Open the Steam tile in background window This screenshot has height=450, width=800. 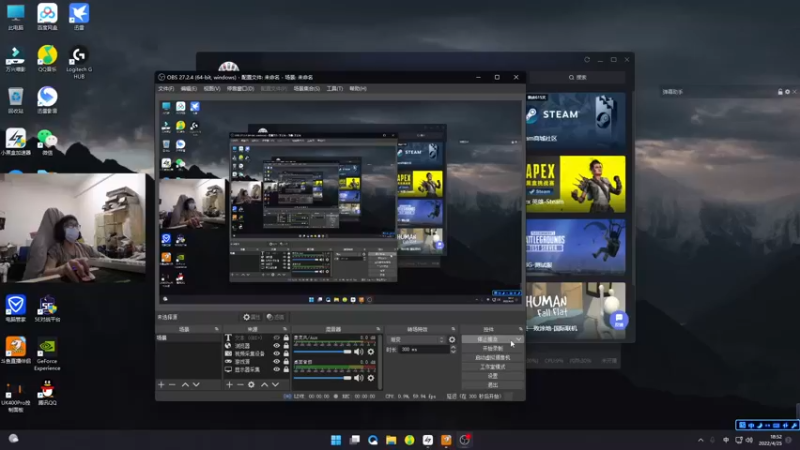[576, 121]
